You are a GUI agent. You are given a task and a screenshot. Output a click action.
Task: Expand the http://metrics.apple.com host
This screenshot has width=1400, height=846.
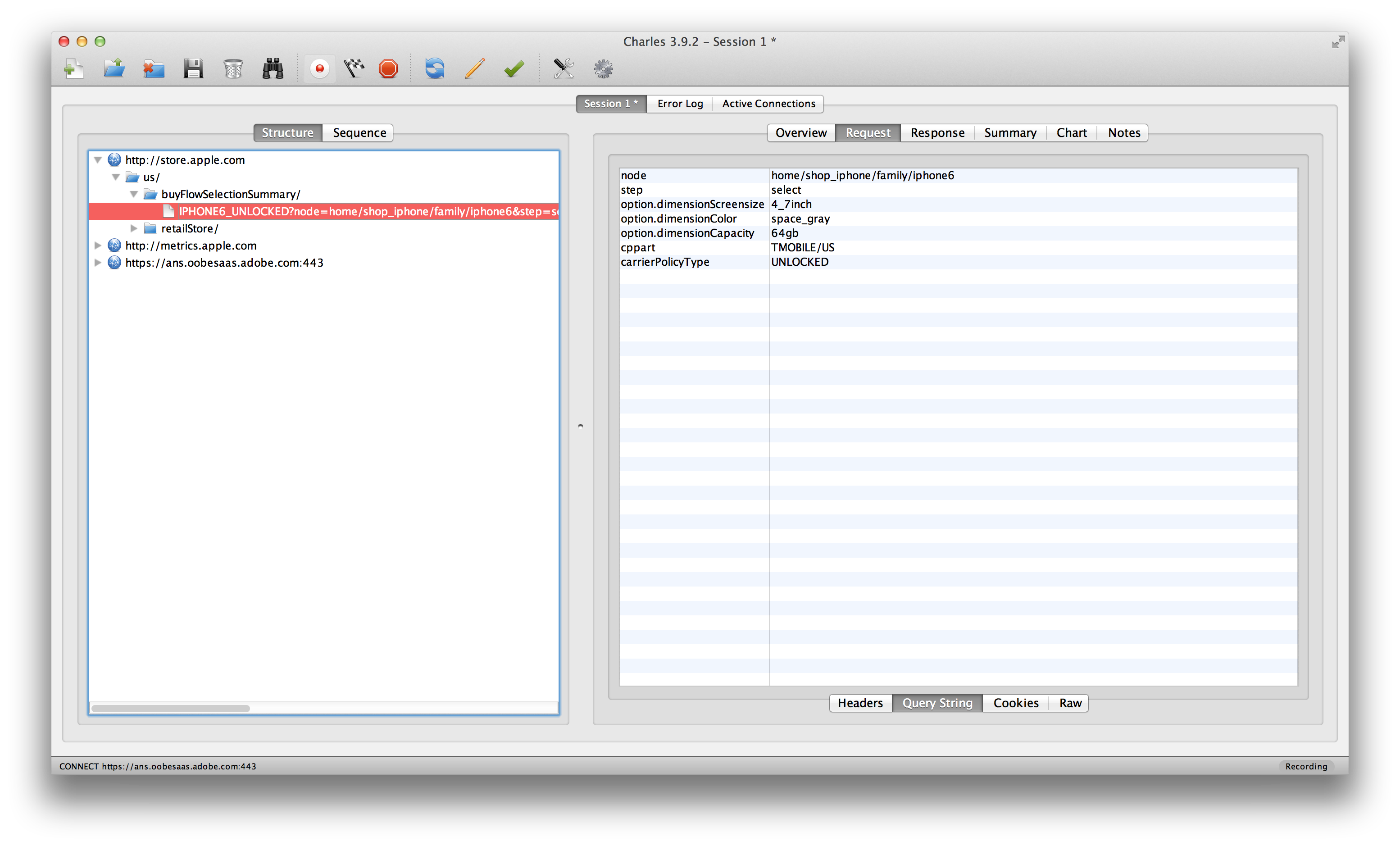[x=98, y=246]
